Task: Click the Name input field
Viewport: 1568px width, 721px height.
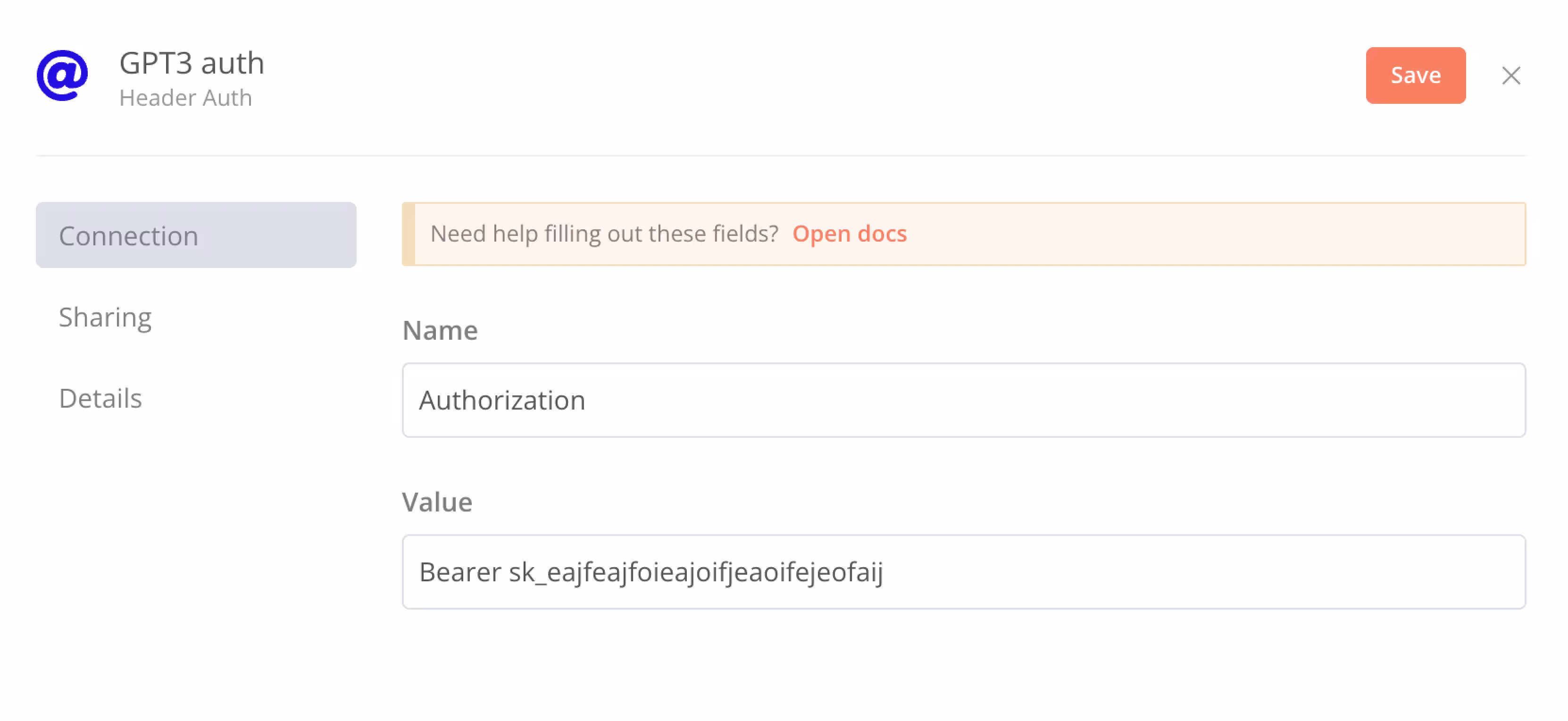Action: 964,400
